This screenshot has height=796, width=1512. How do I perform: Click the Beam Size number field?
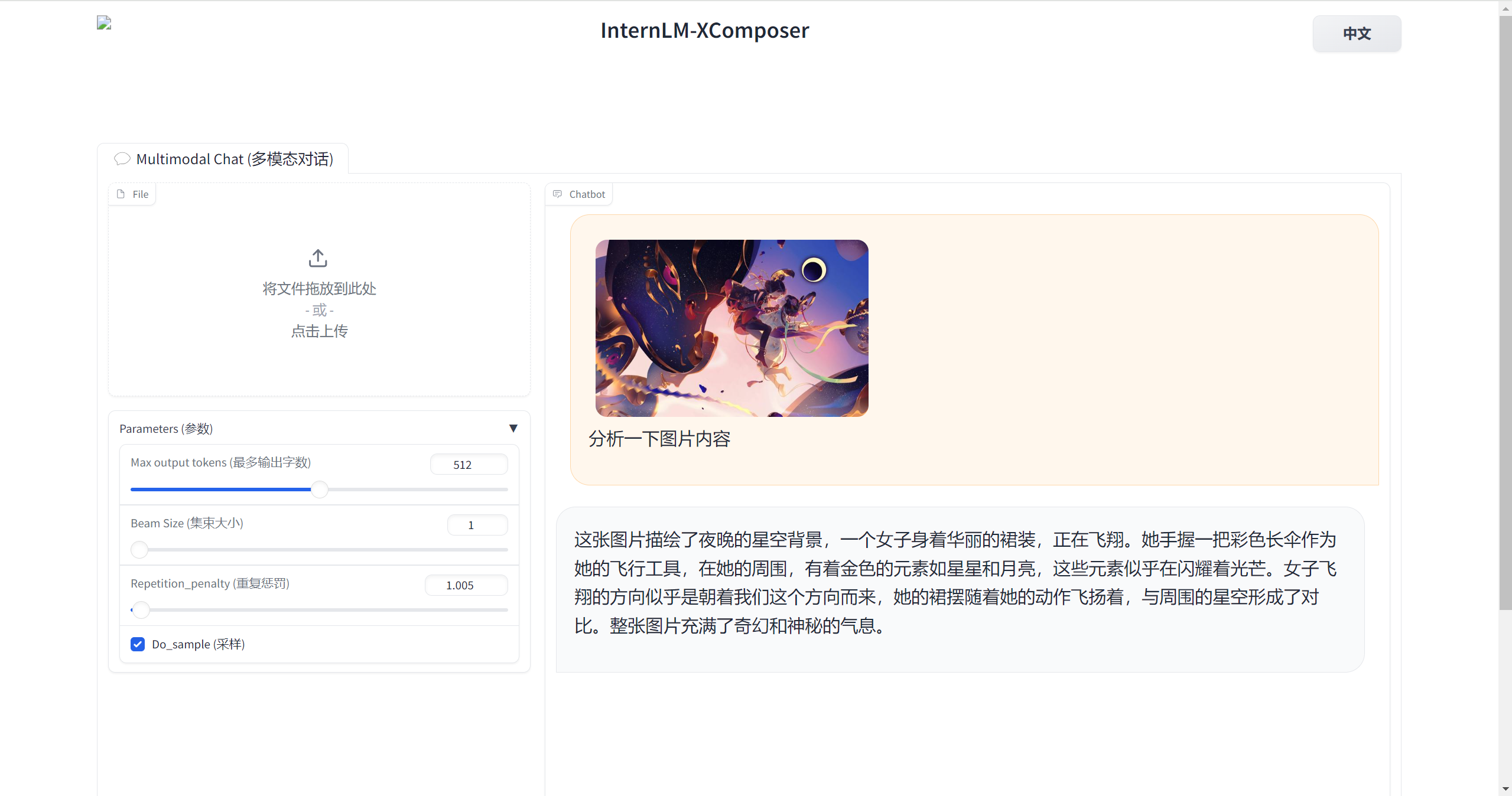tap(477, 525)
